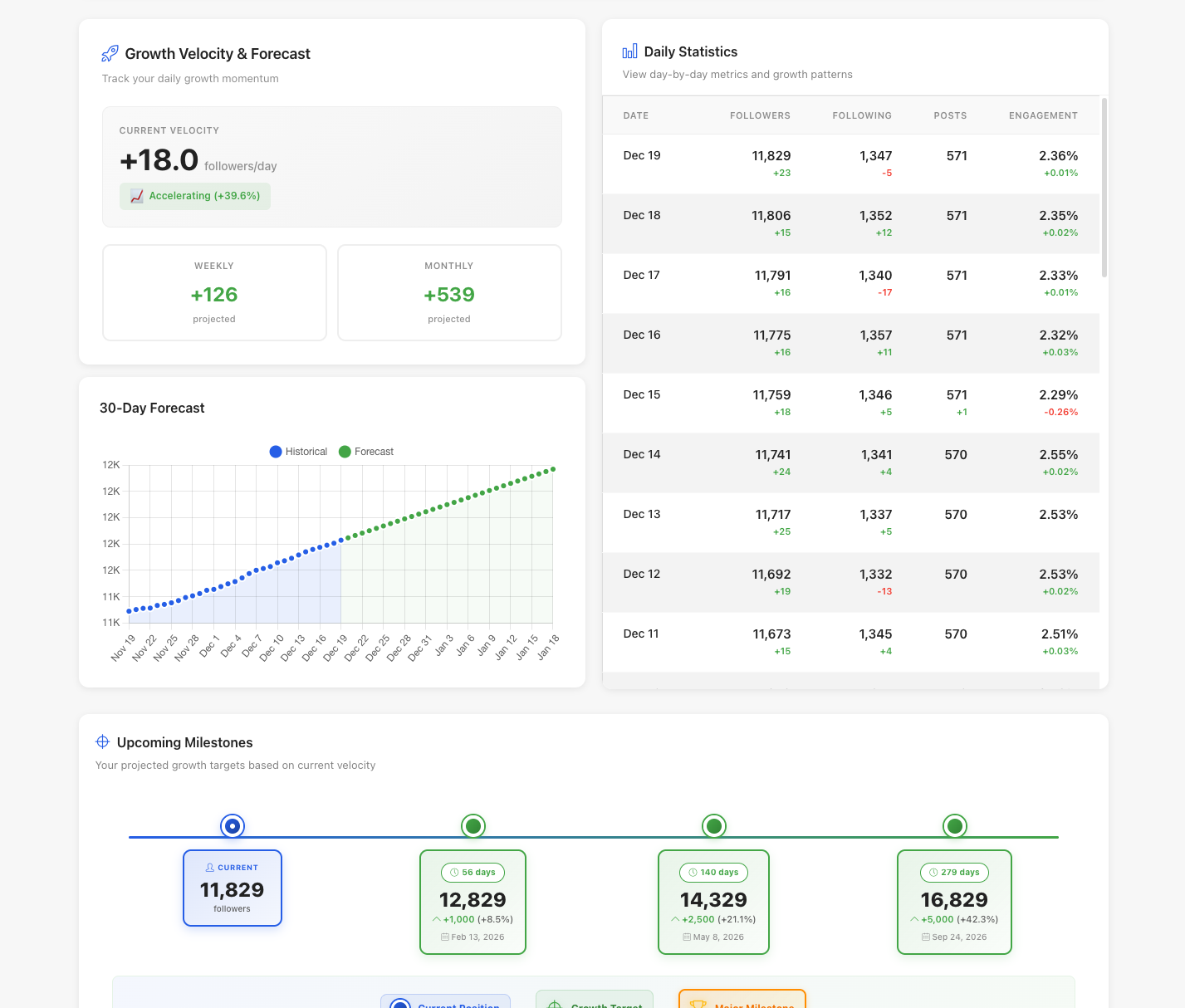The height and width of the screenshot is (1008, 1185).
Task: Click the Accelerating (+39.6%) badge
Action: 194,196
